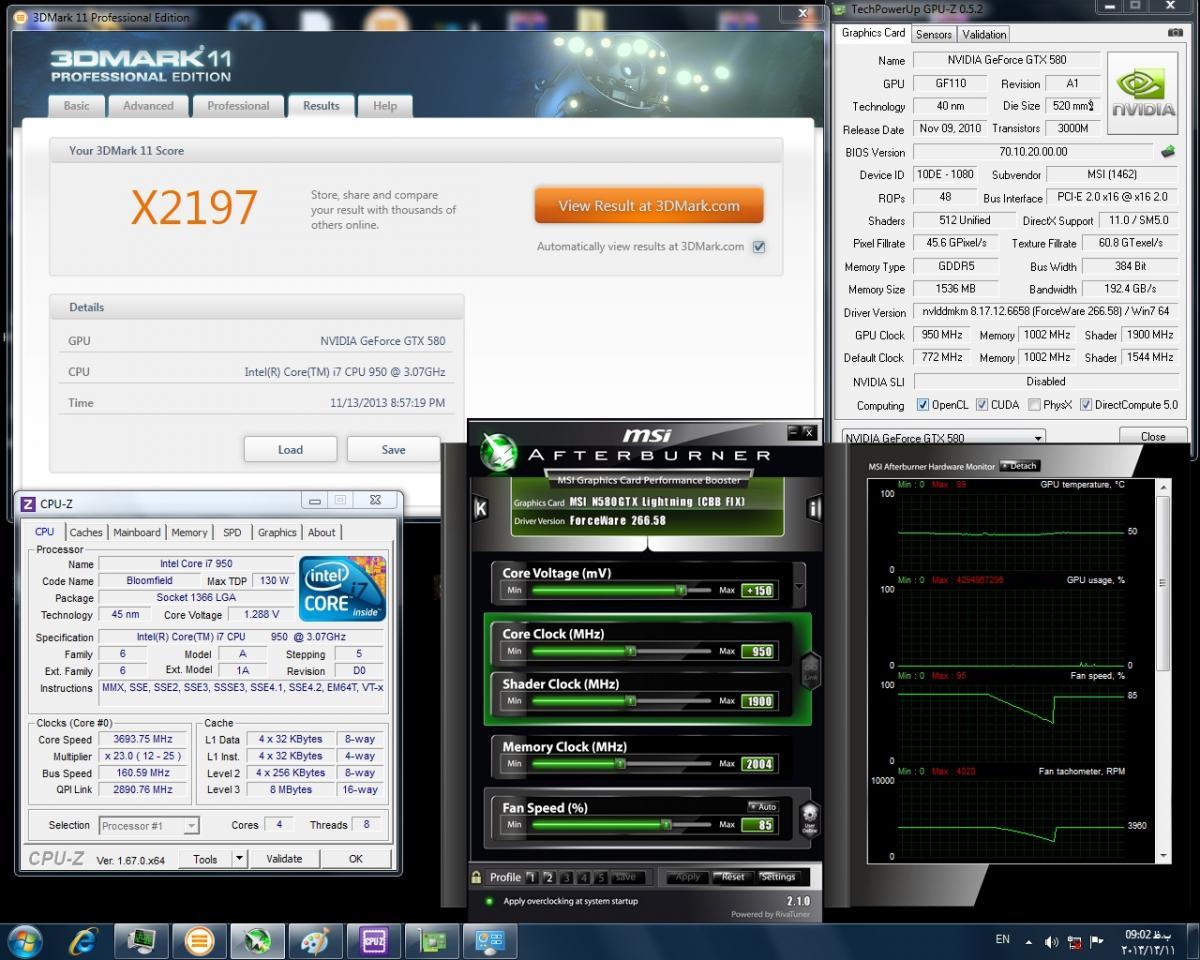Click the Save button in 3DMark details
1200x960 pixels.
394,449
